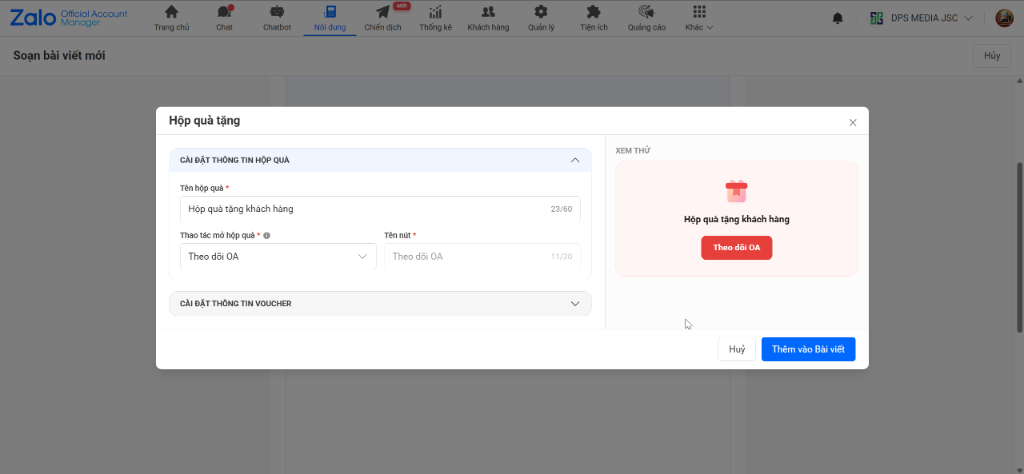Click Thêm vào Bài viết button
Screen dimensions: 1024x474
pyautogui.click(x=808, y=349)
